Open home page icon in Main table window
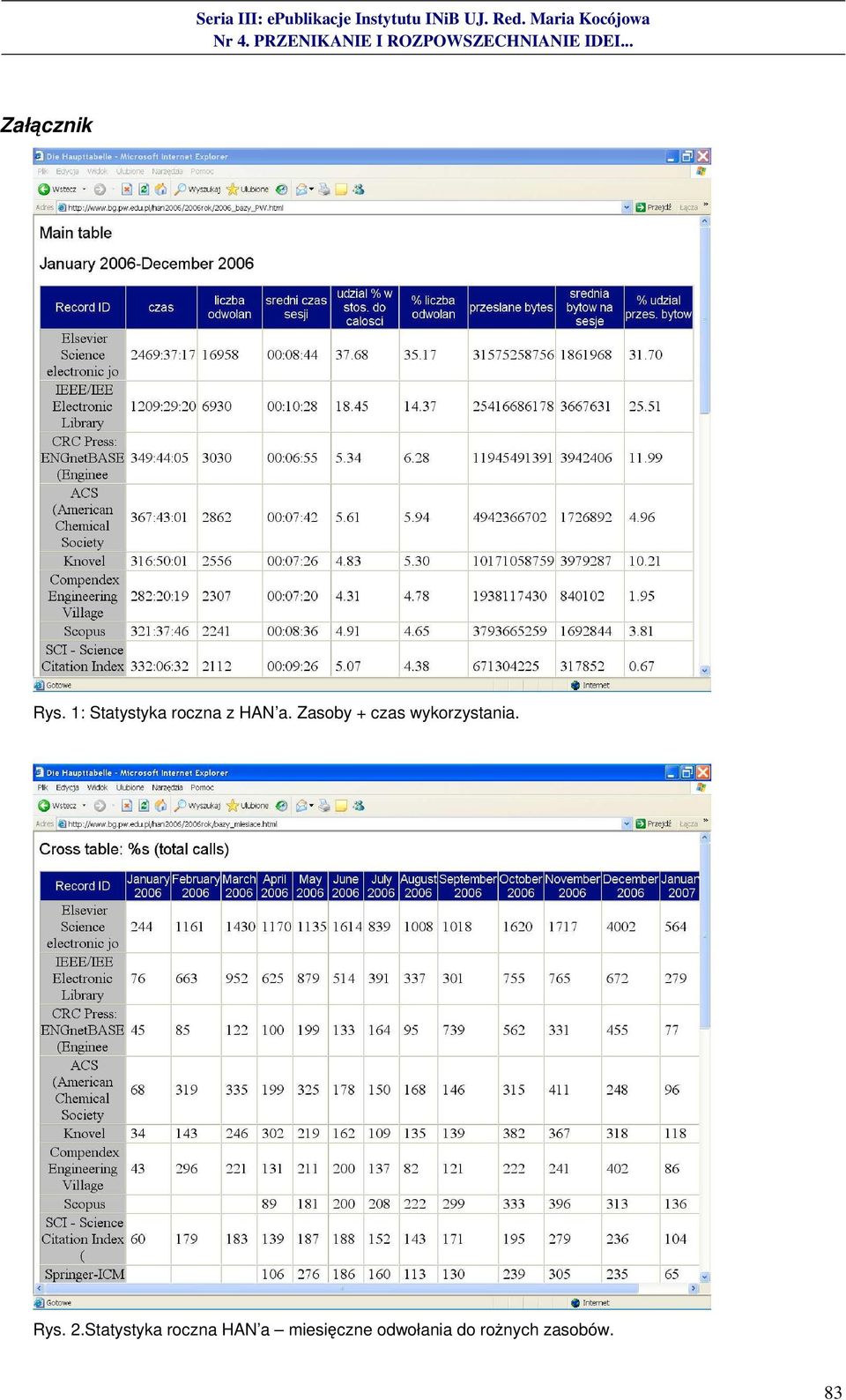 pyautogui.click(x=160, y=190)
